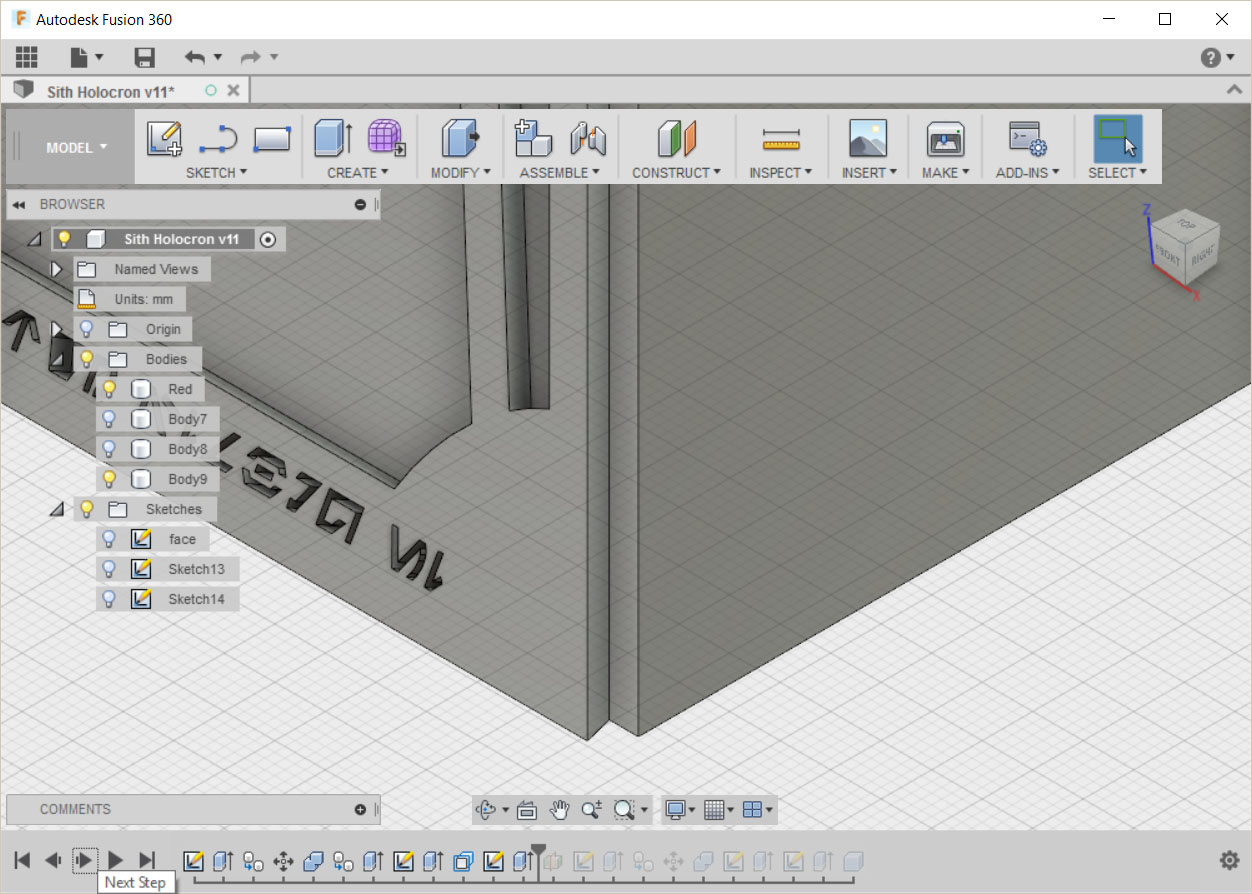Go to timeline beginning
The width and height of the screenshot is (1252, 894).
22,860
